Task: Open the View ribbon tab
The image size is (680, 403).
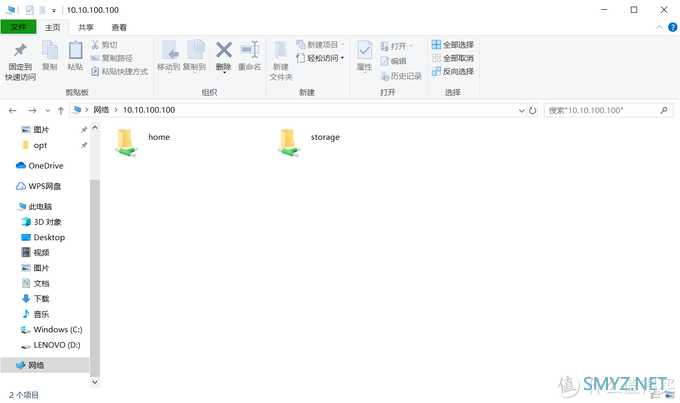Action: coord(119,27)
